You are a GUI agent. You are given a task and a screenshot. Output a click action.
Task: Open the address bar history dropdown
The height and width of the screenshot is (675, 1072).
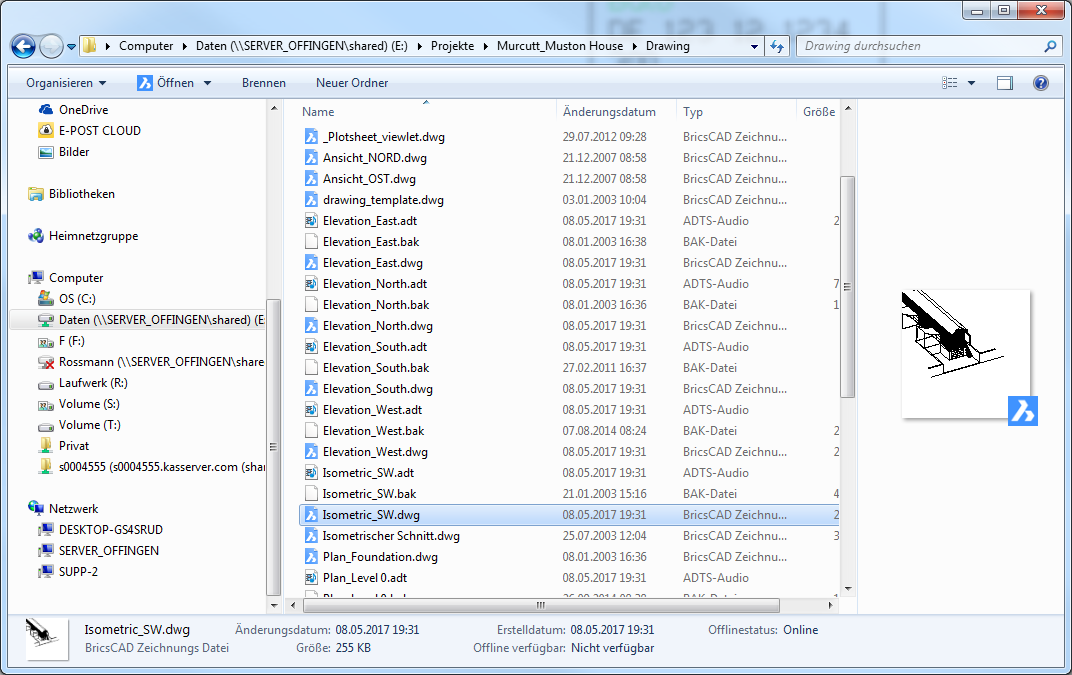tap(754, 46)
